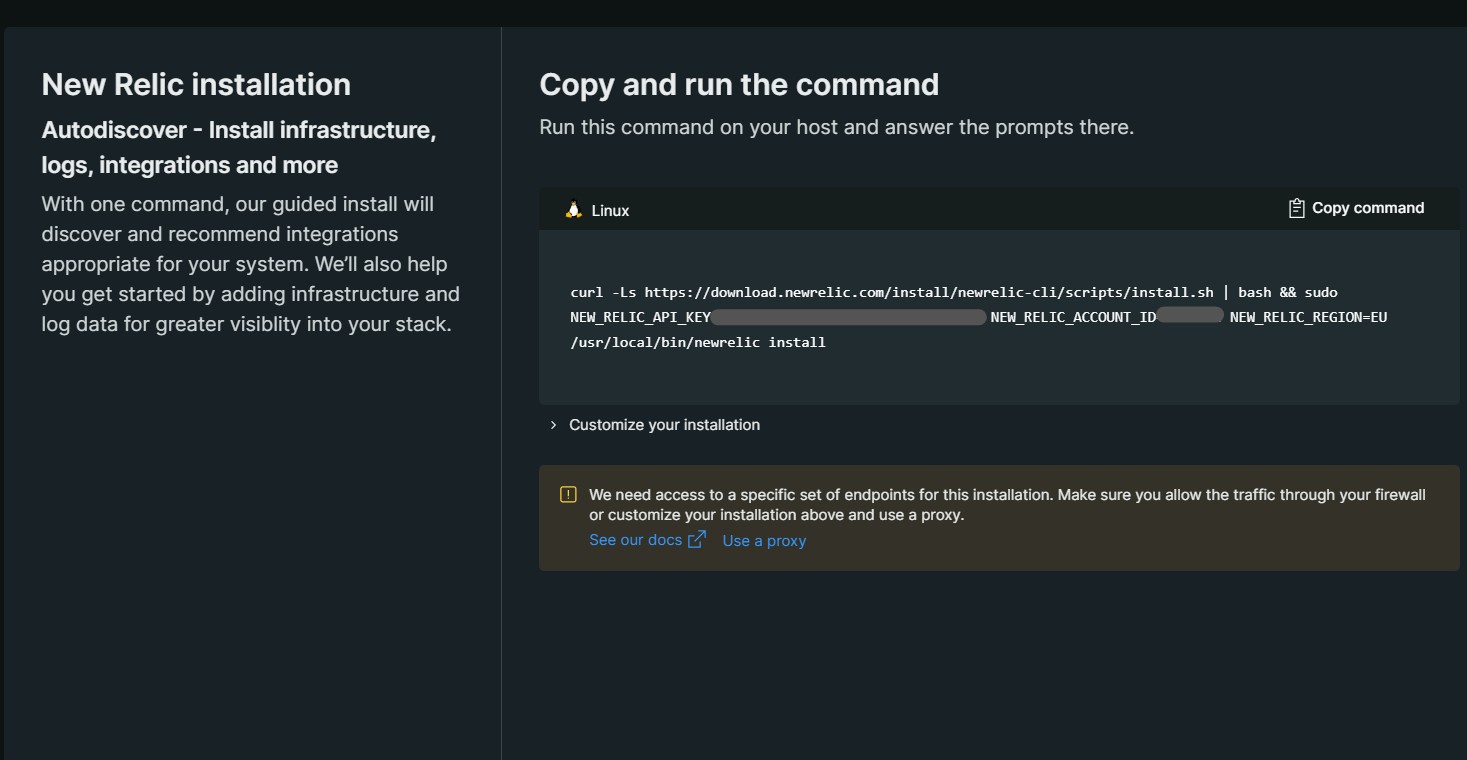1467x760 pixels.
Task: Click the external link icon after See our docs
Action: (697, 540)
